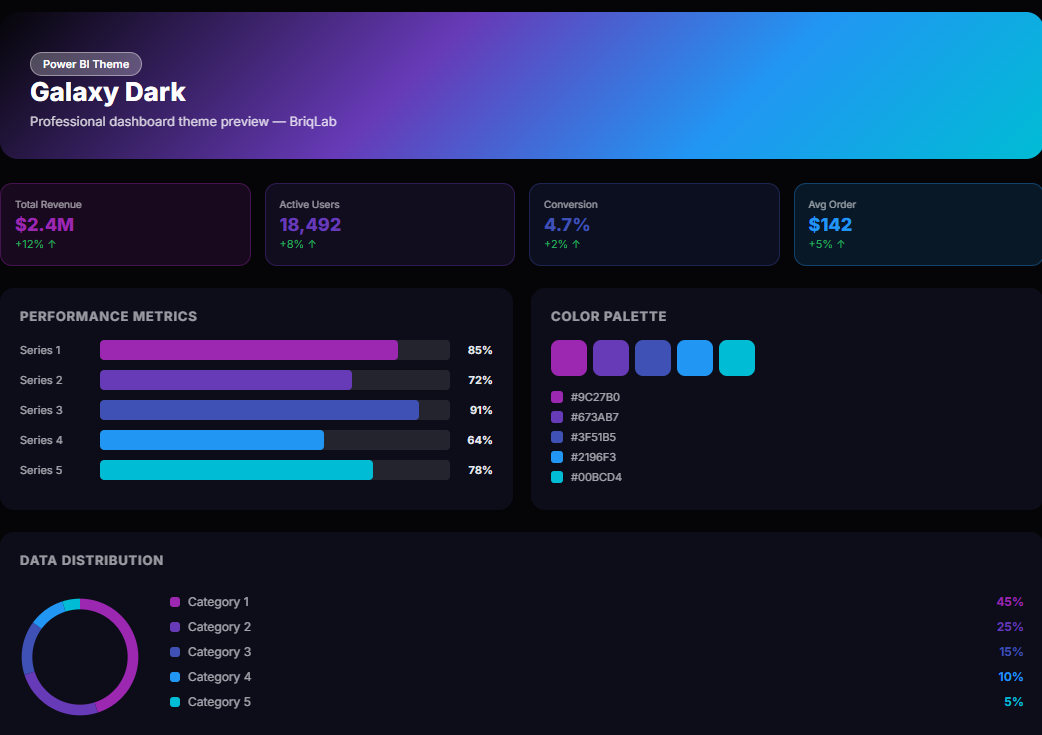
Task: Pick the large deep purple palette swatch
Action: [x=611, y=358]
